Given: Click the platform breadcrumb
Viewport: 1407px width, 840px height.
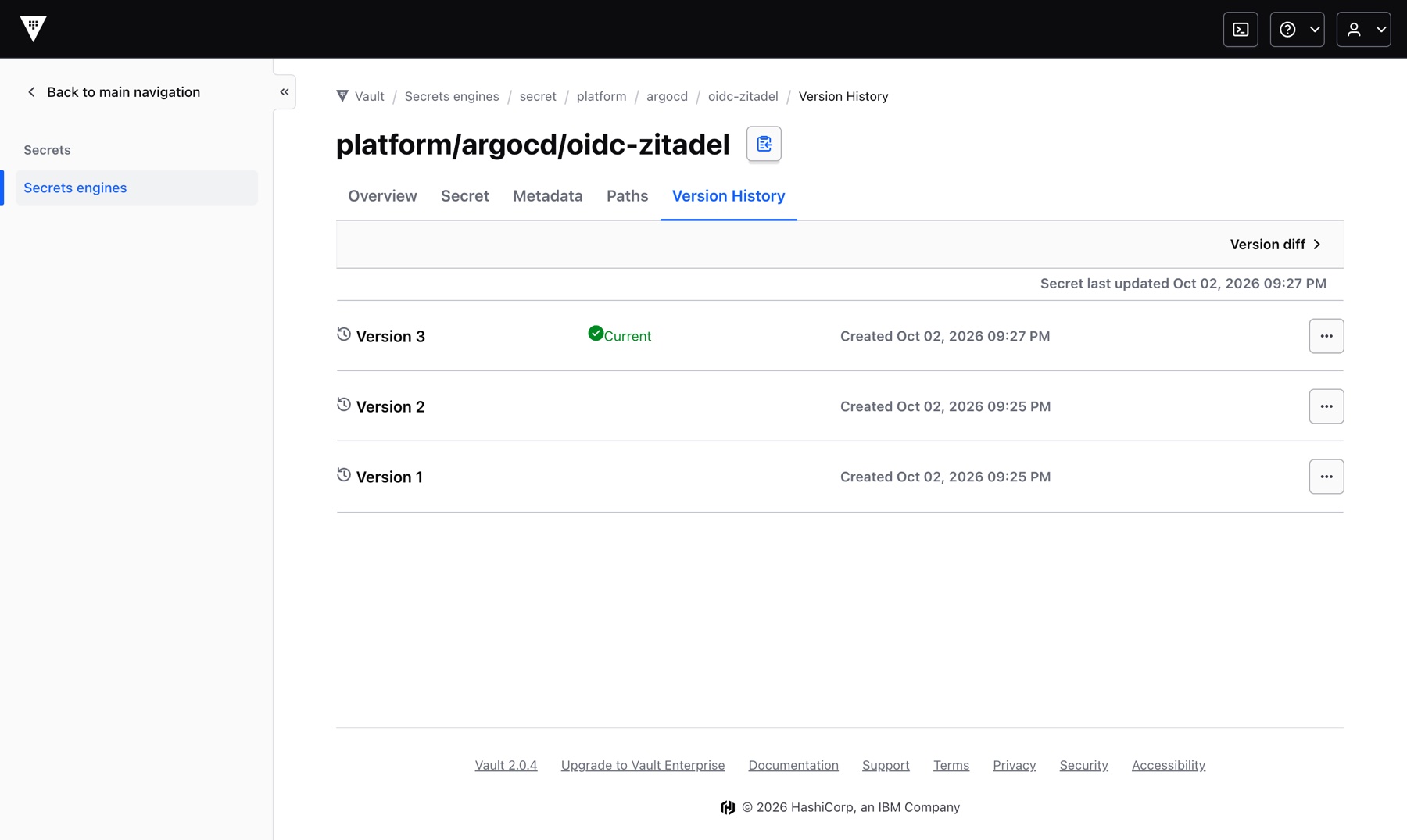Looking at the screenshot, I should point(601,96).
